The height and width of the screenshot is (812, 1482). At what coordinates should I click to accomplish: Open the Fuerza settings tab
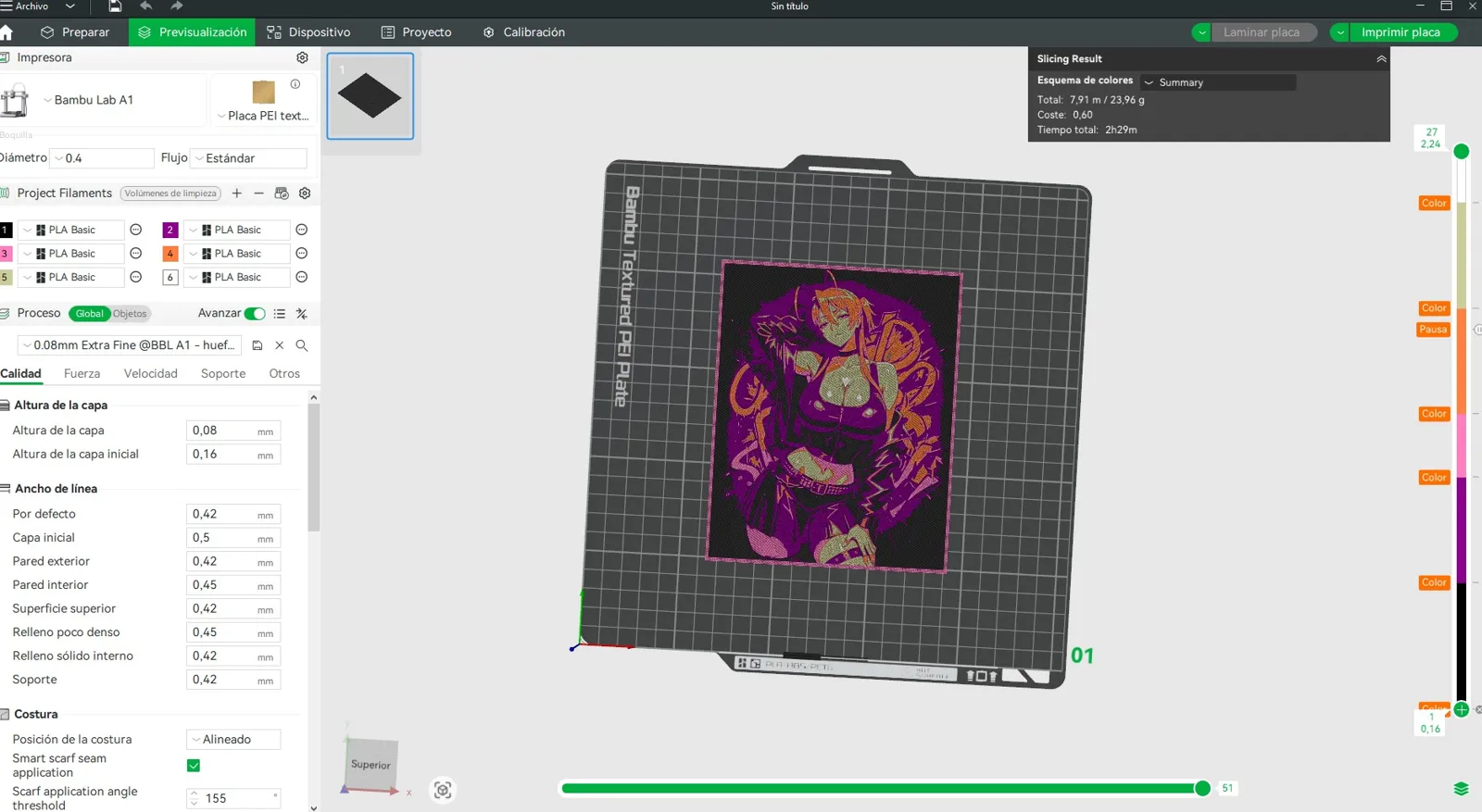82,374
